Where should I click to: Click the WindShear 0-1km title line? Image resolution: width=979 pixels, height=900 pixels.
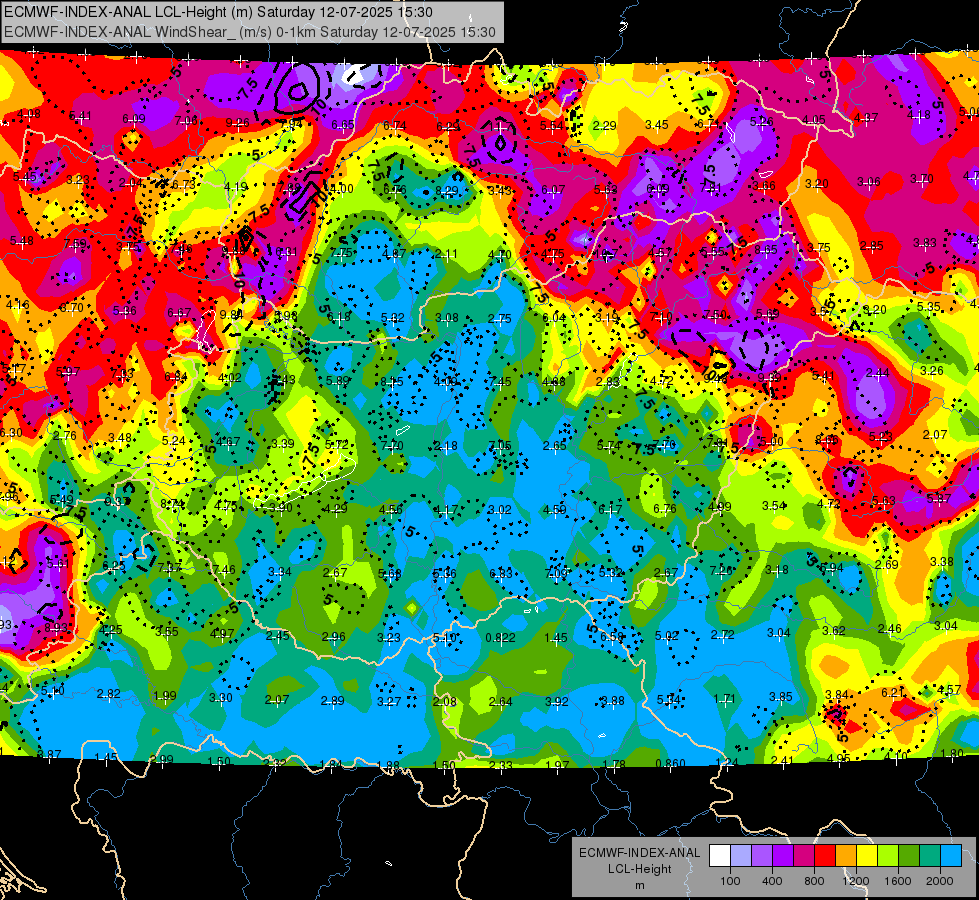pos(250,32)
